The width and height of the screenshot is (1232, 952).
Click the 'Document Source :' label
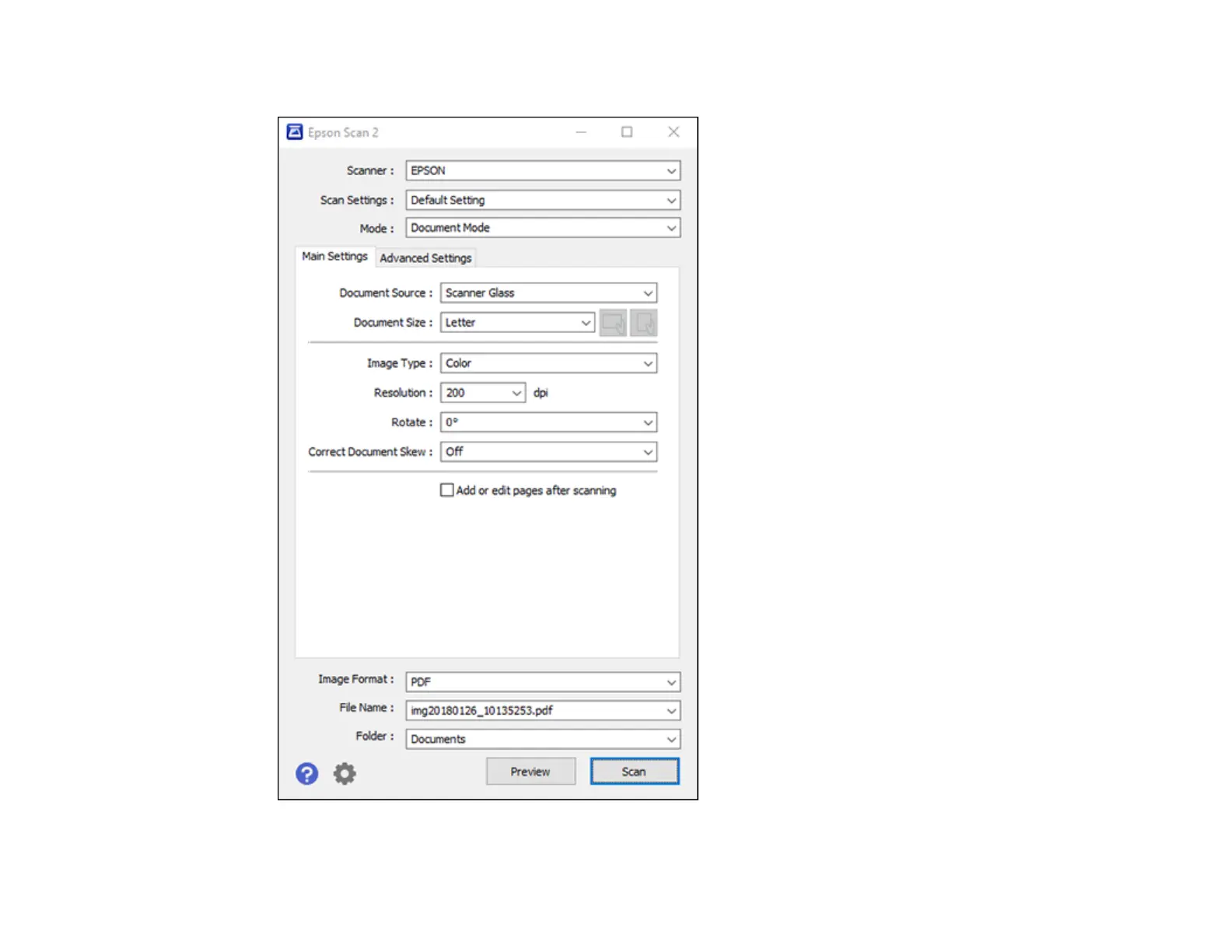pos(386,293)
